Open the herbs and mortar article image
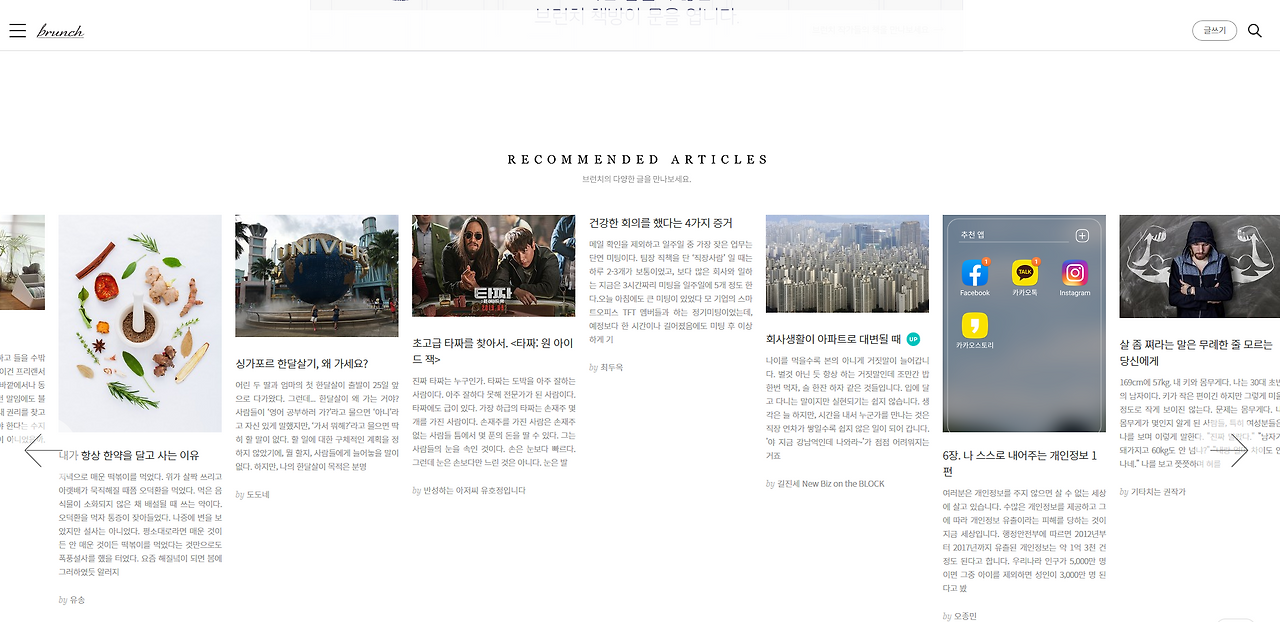This screenshot has height=622, width=1280. pyautogui.click(x=140, y=323)
